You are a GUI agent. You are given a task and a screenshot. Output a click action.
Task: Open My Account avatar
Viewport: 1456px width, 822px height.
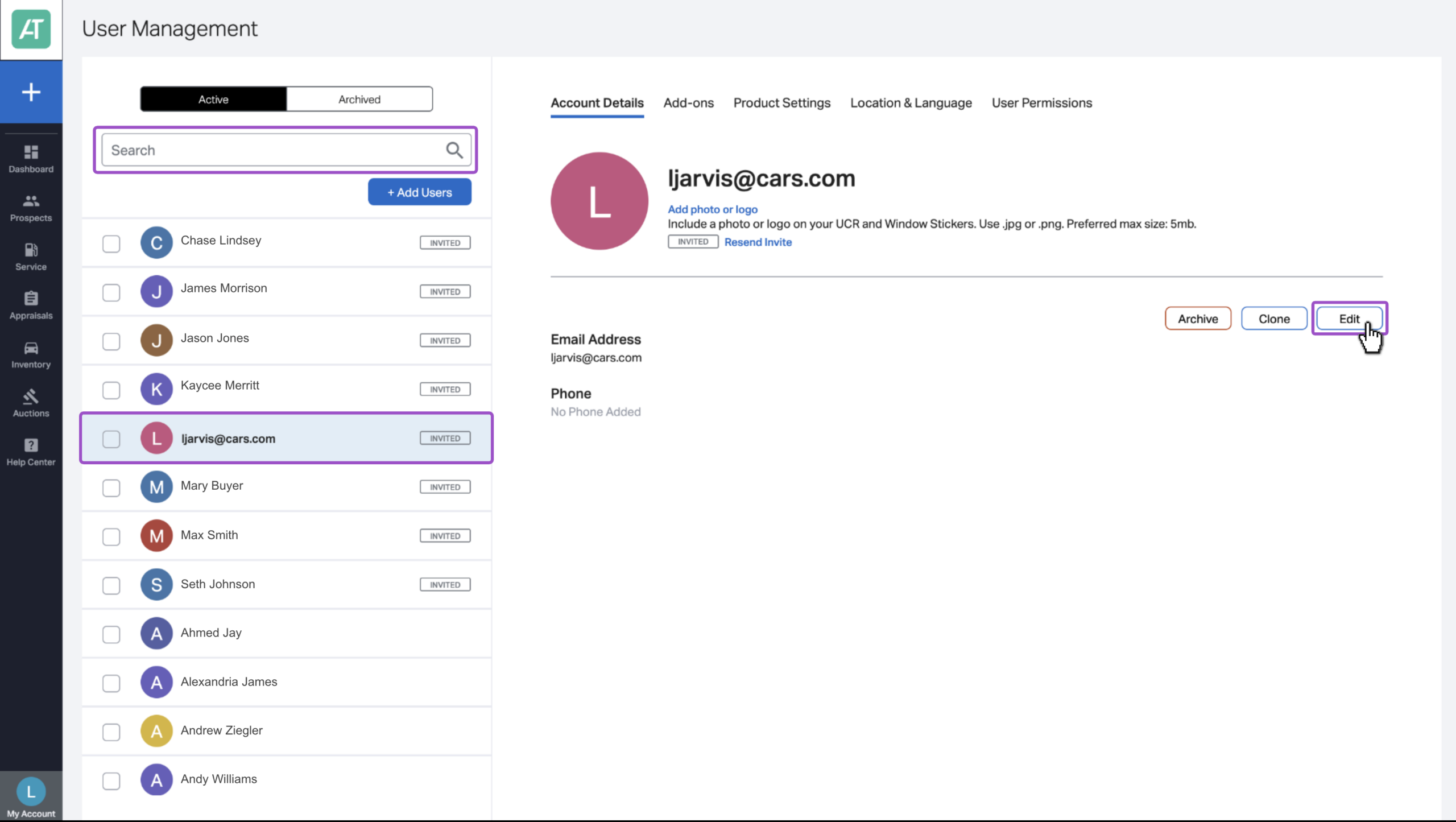point(31,791)
